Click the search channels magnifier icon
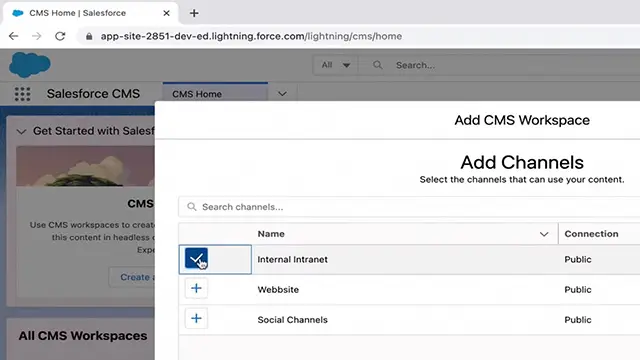640x360 pixels. 191,207
